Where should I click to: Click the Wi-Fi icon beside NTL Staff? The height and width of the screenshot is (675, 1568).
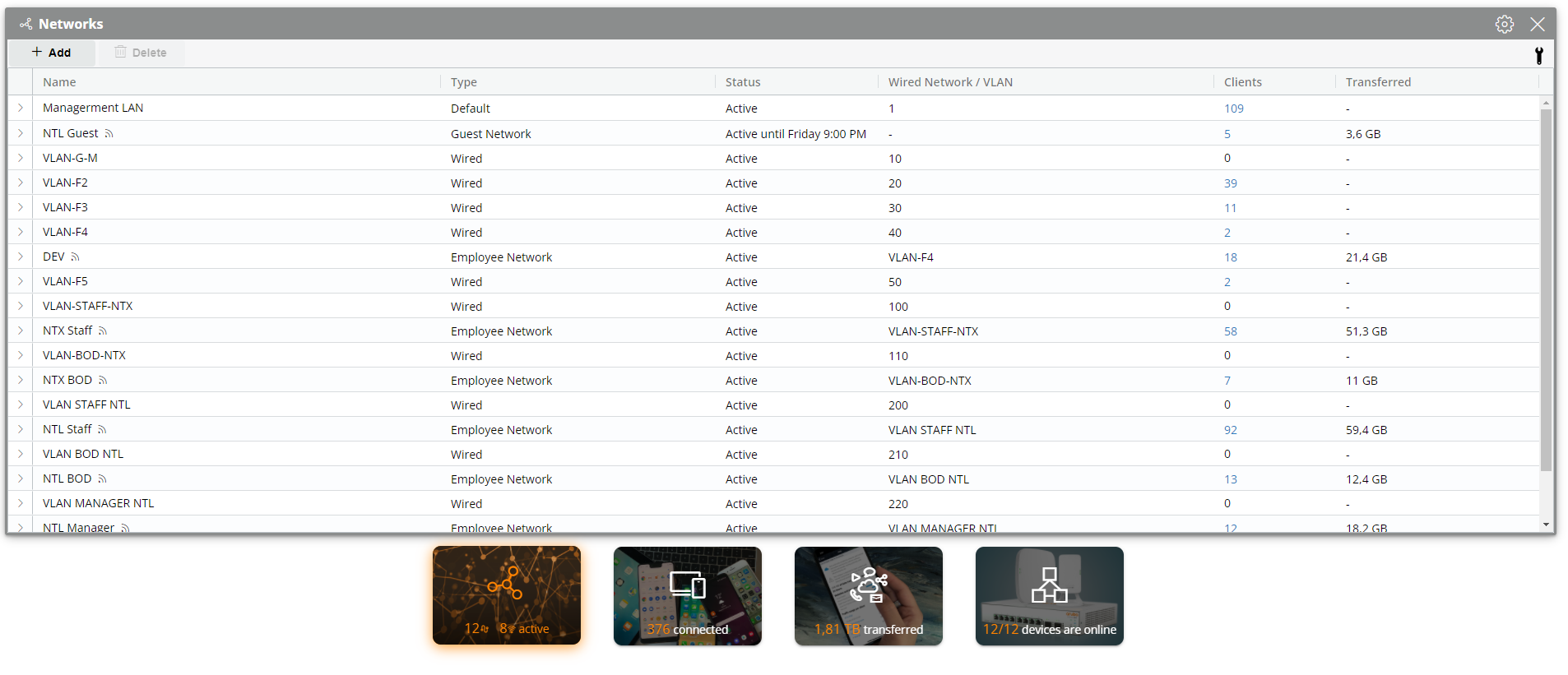click(102, 429)
